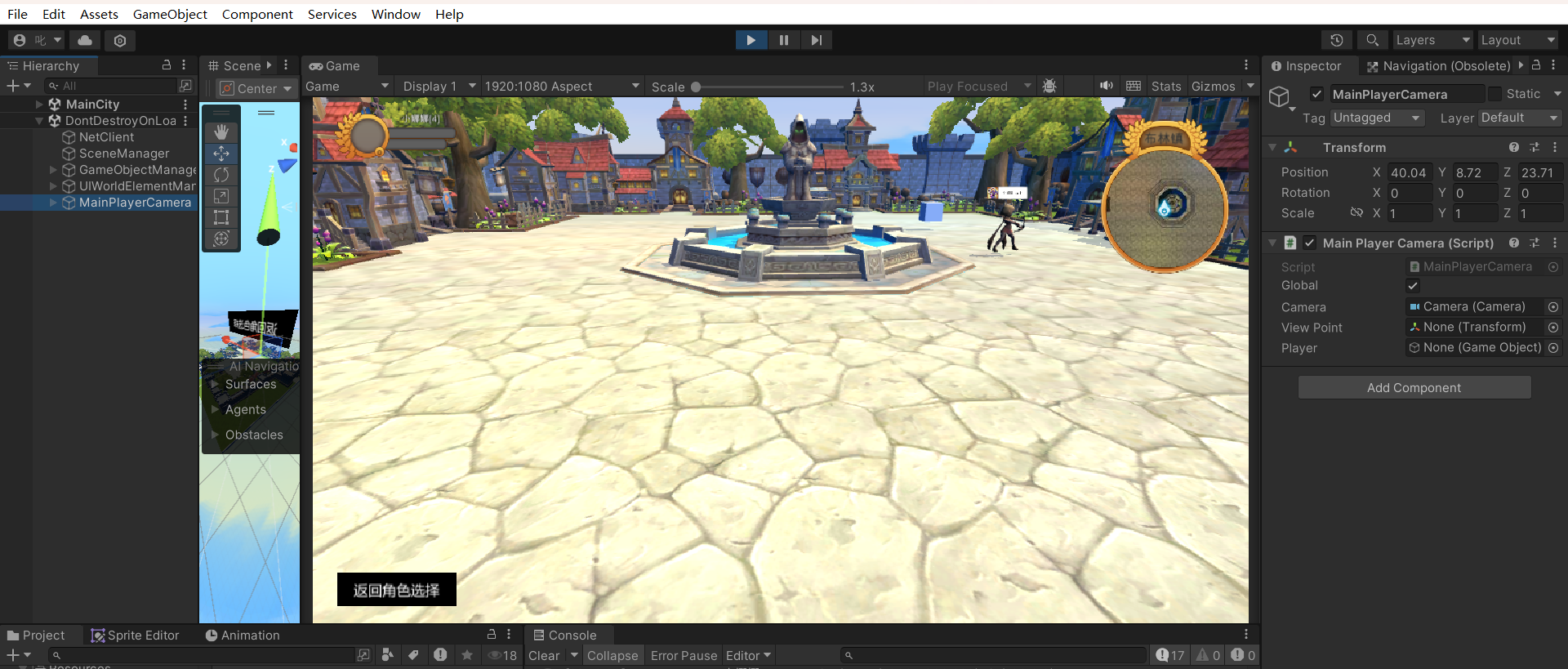This screenshot has width=1568, height=669.
Task: Toggle the Static checkbox
Action: tap(1494, 94)
